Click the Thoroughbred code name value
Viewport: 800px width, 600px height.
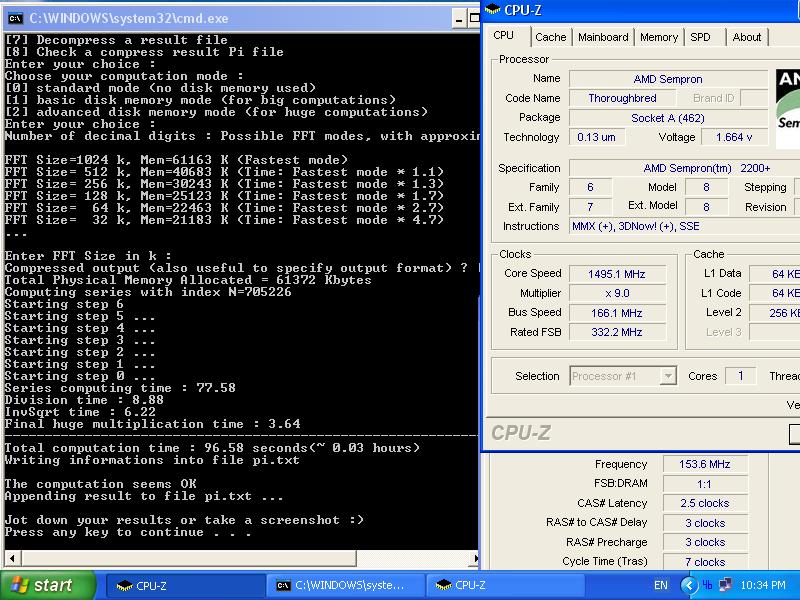(622, 98)
